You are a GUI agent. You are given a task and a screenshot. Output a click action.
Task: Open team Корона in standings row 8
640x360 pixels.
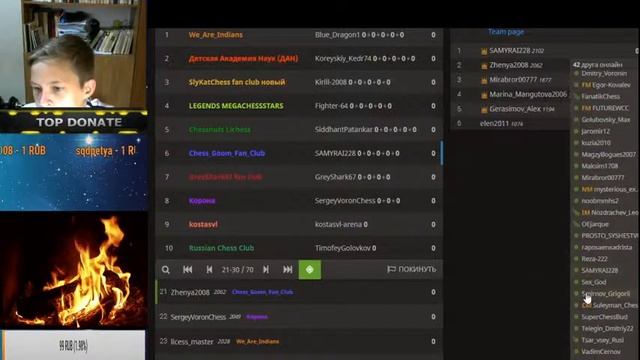(x=202, y=201)
